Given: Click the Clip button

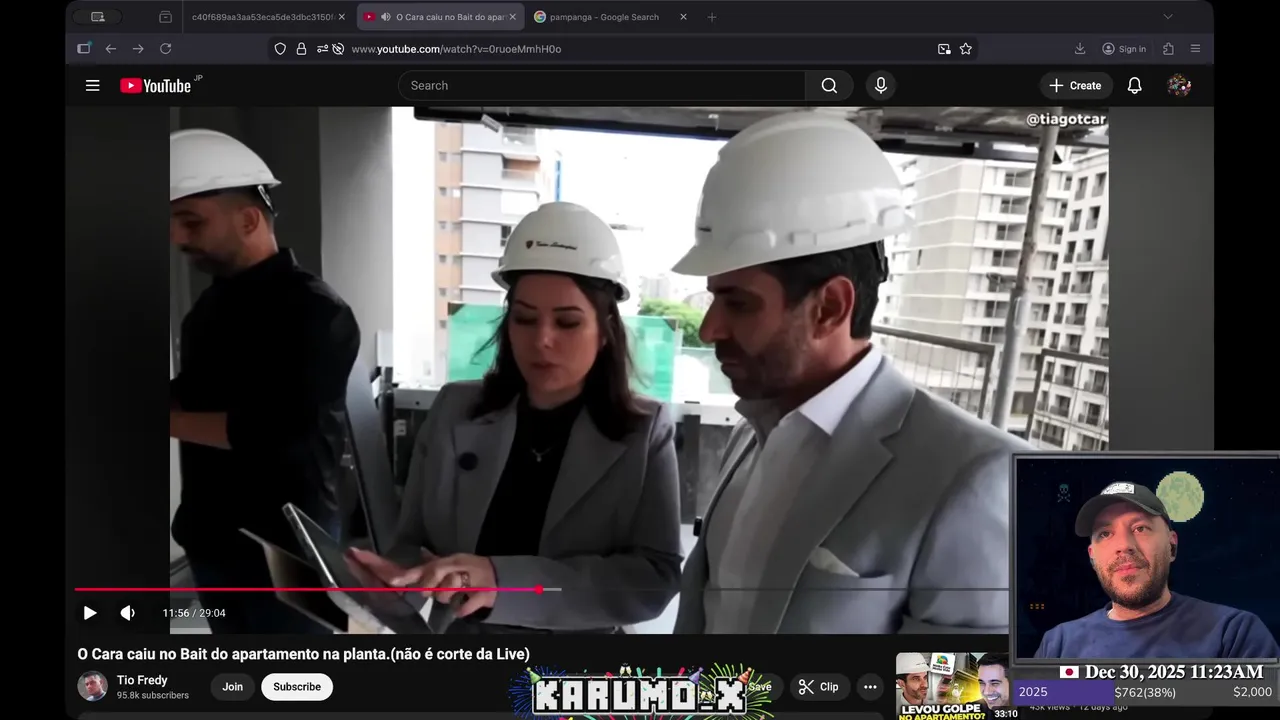Looking at the screenshot, I should 818,687.
